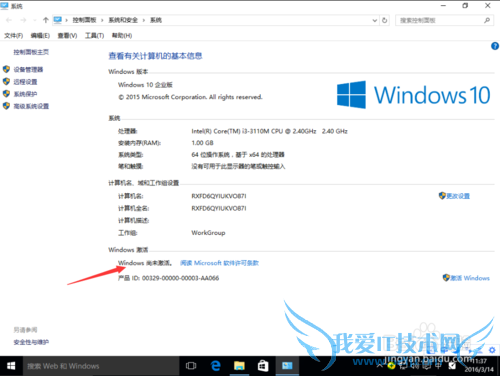Click the Start button on taskbar
The image size is (500, 376).
pyautogui.click(x=11, y=366)
